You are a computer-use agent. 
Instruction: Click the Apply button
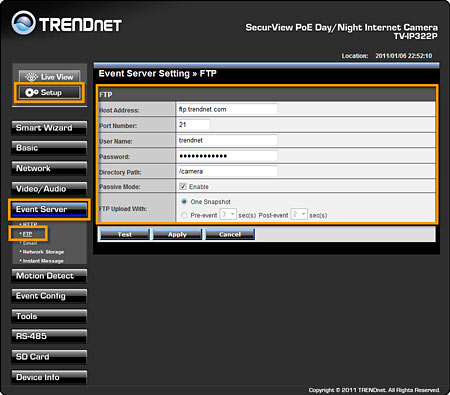pos(177,234)
